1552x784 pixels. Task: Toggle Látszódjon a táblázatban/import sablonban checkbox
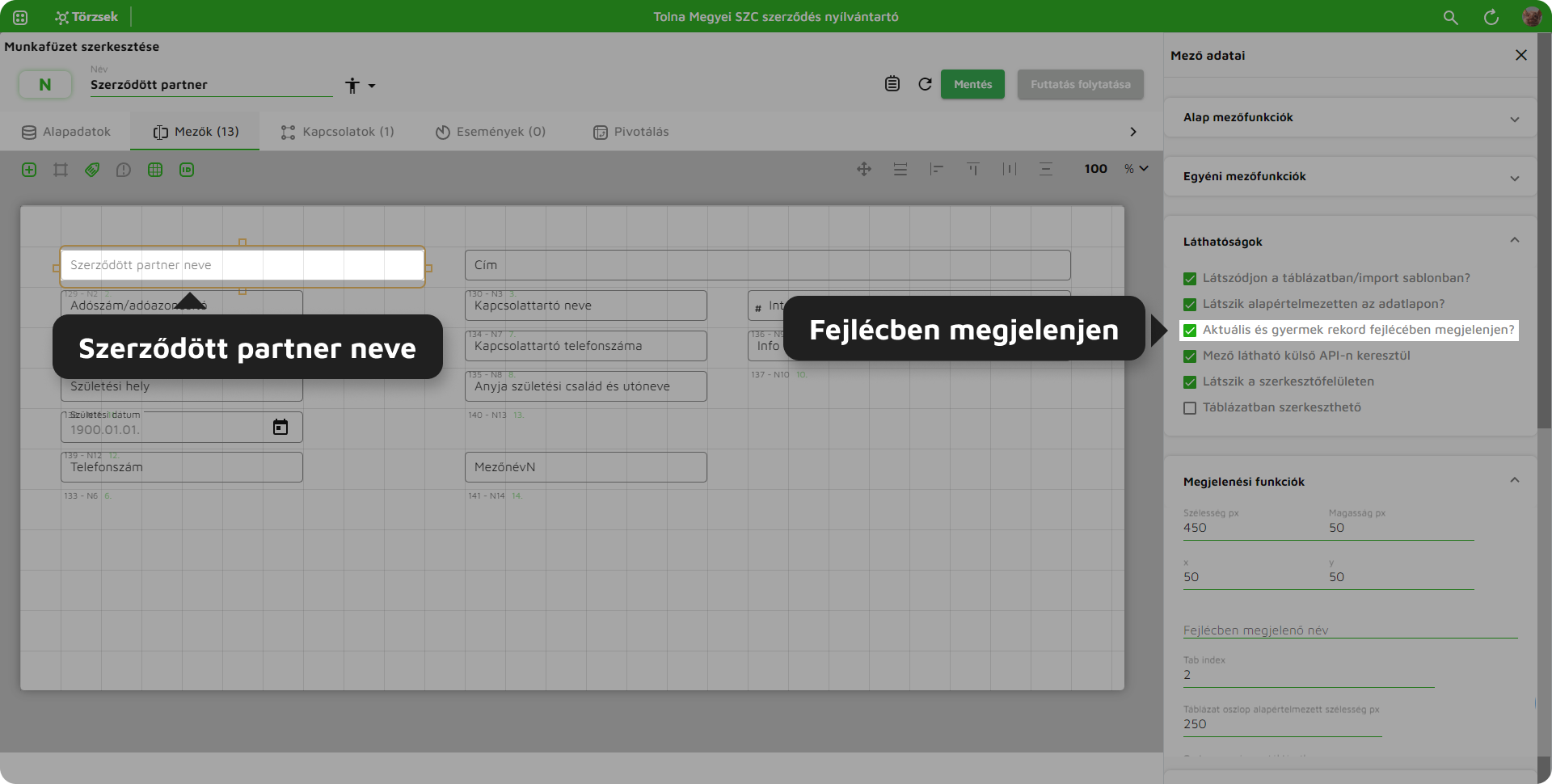point(1190,279)
